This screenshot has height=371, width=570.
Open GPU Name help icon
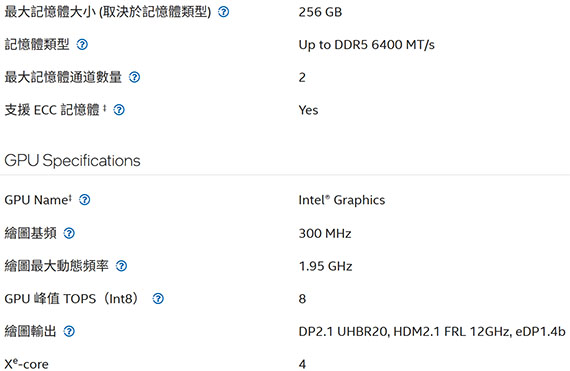85,200
